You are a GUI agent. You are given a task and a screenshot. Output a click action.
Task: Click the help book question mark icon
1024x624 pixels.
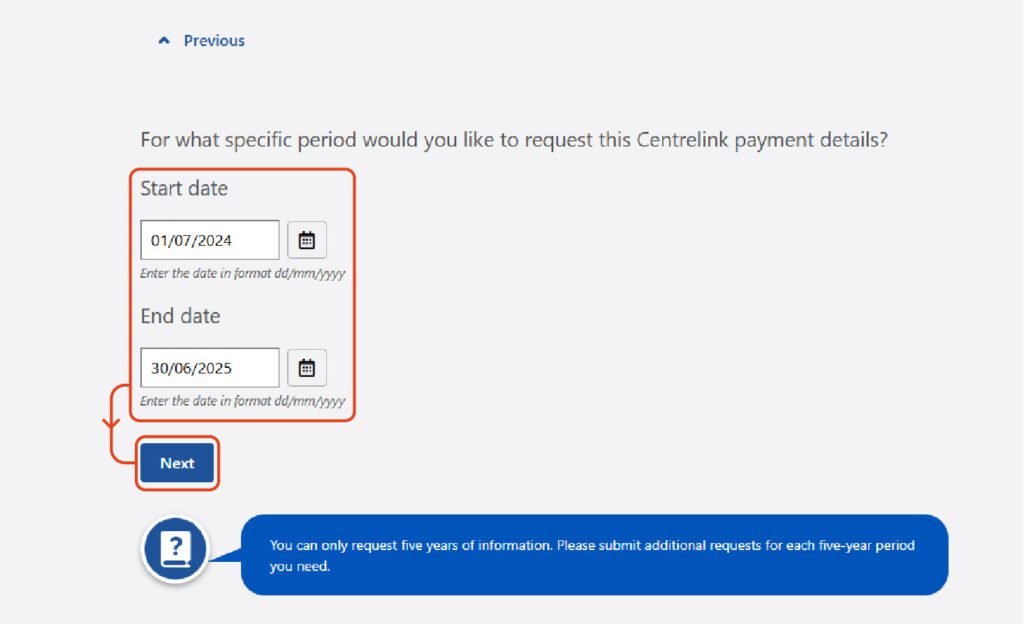pos(175,549)
